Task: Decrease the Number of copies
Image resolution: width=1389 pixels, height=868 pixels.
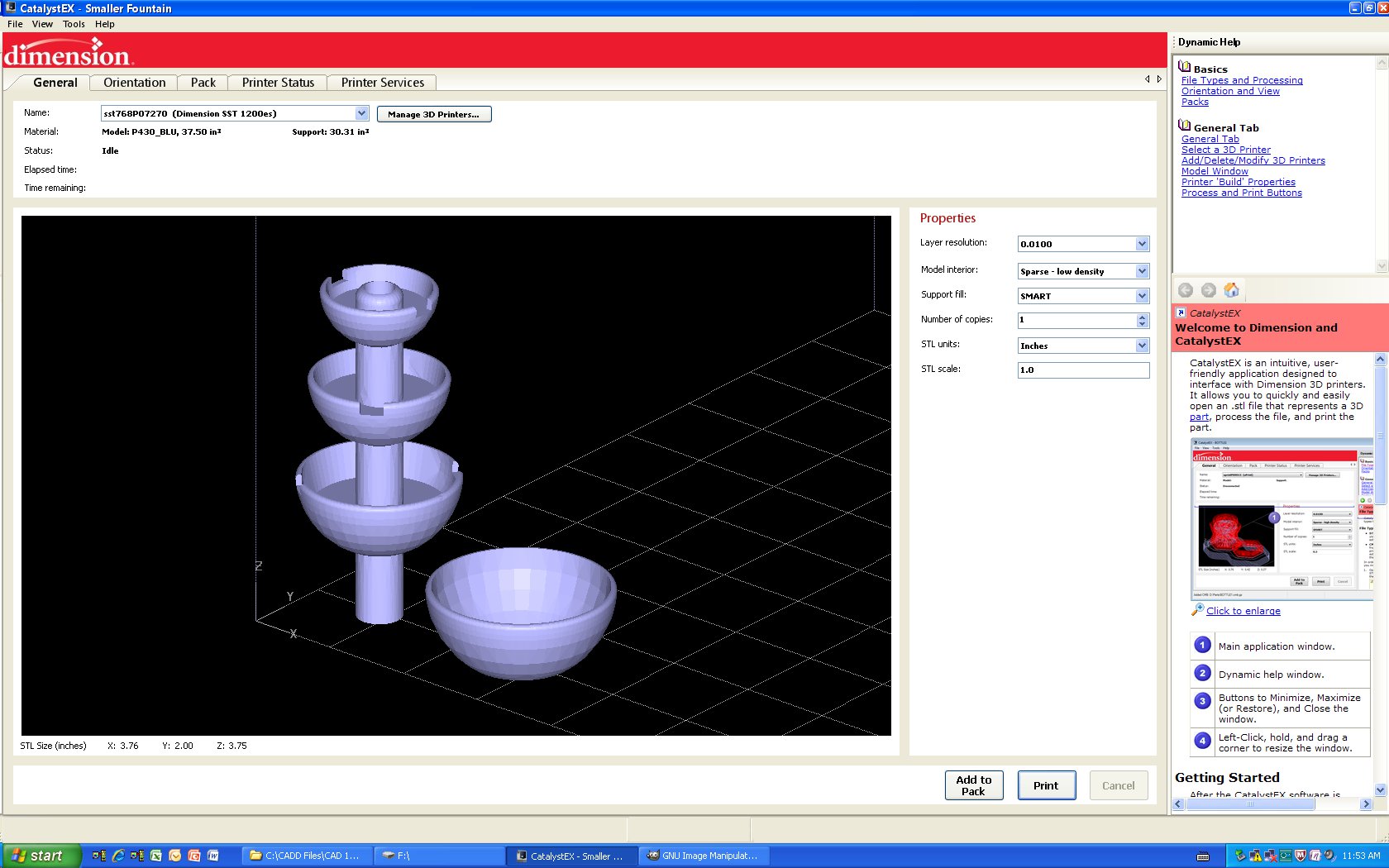Action: pyautogui.click(x=1142, y=324)
